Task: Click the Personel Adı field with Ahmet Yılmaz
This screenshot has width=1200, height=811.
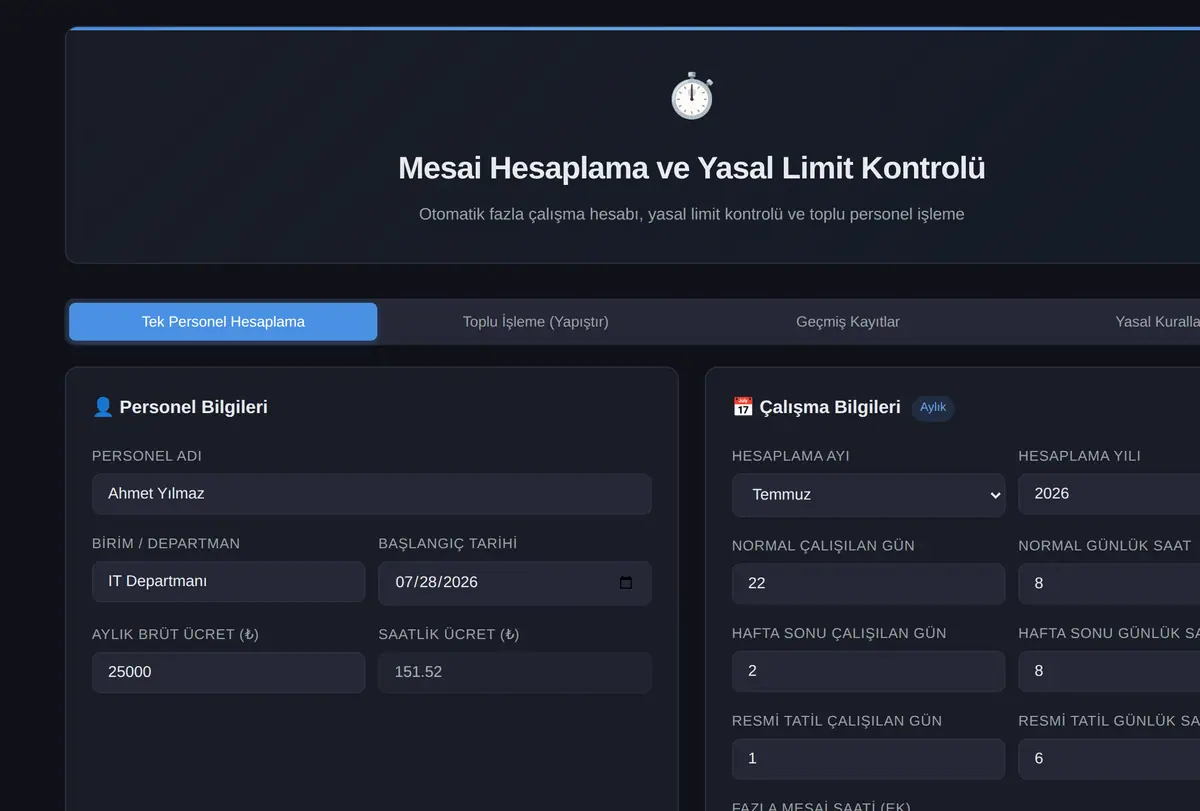Action: tap(372, 494)
